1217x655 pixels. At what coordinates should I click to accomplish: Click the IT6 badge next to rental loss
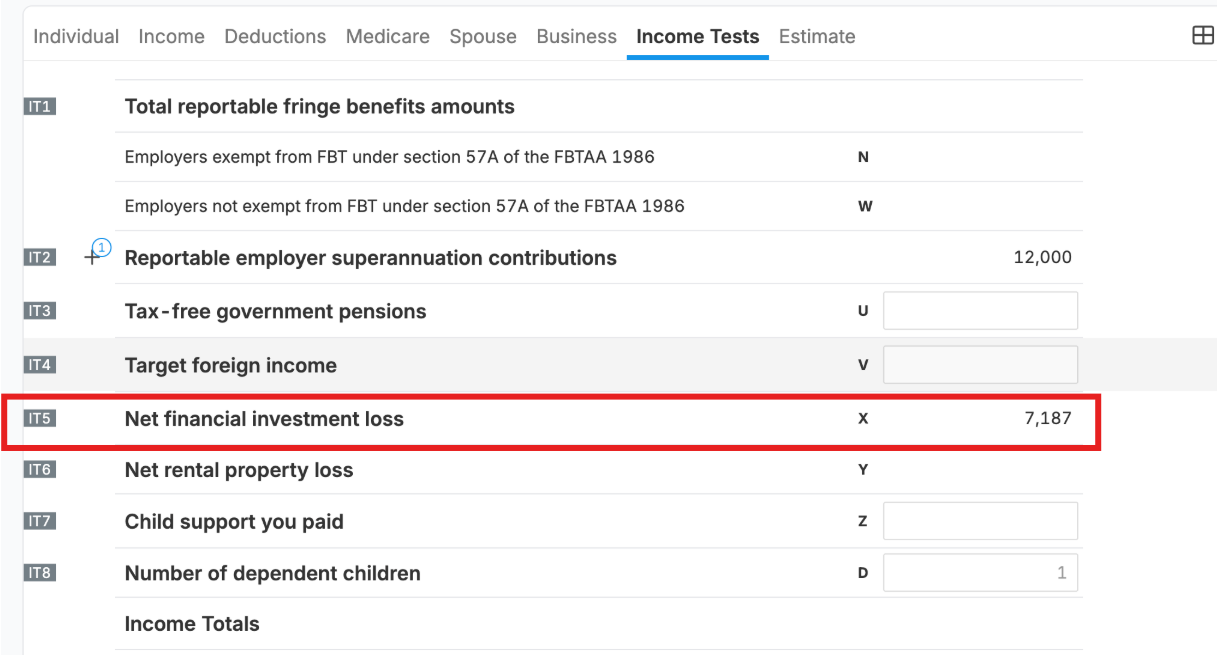point(40,469)
